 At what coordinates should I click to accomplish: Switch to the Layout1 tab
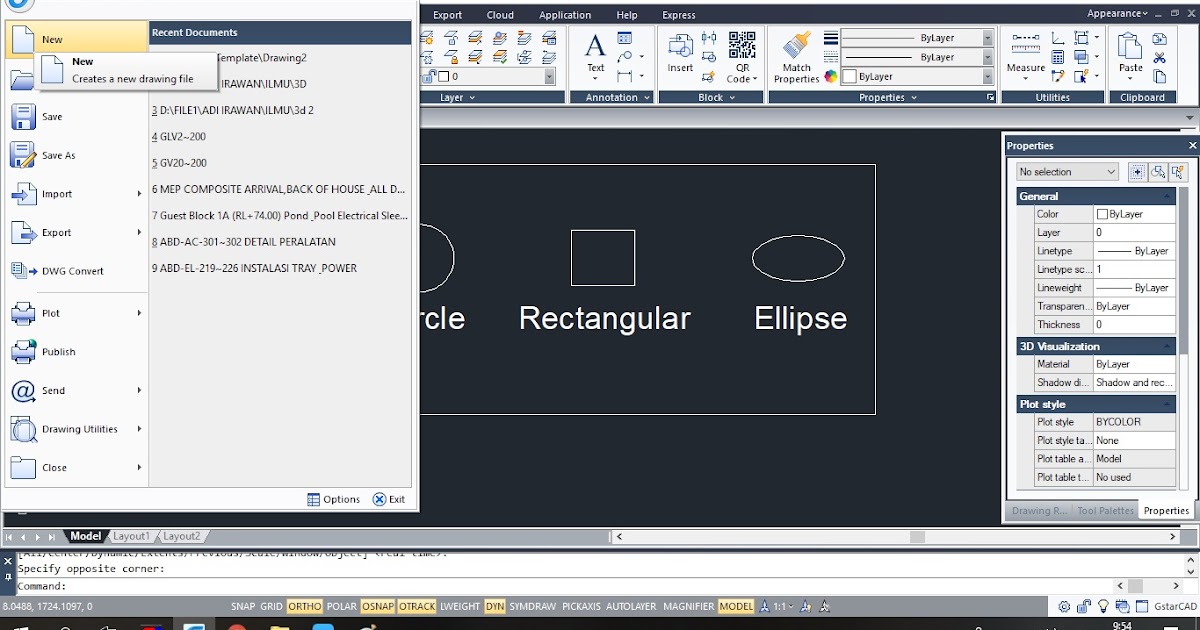131,535
